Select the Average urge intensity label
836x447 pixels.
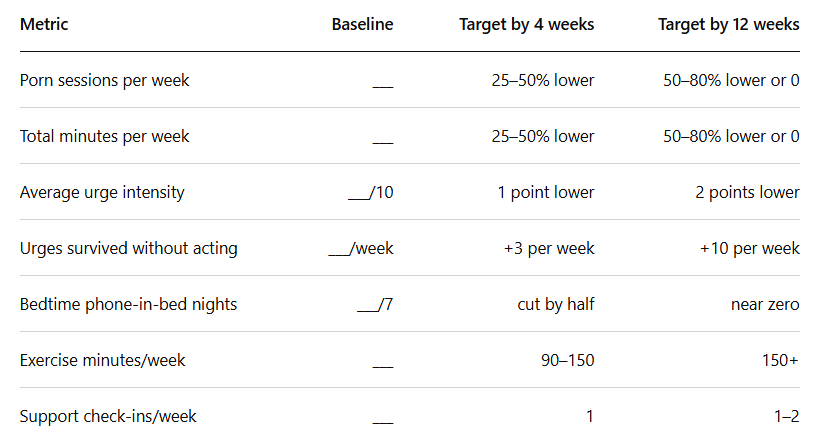pyautogui.click(x=102, y=193)
